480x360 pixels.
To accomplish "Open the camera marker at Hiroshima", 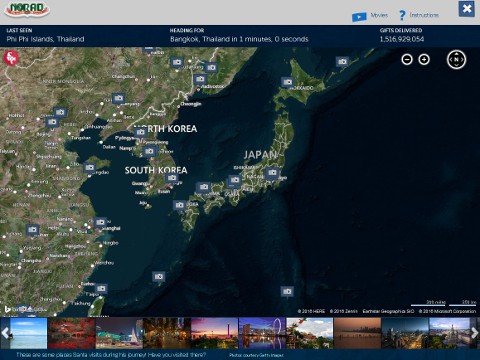I will (203, 187).
